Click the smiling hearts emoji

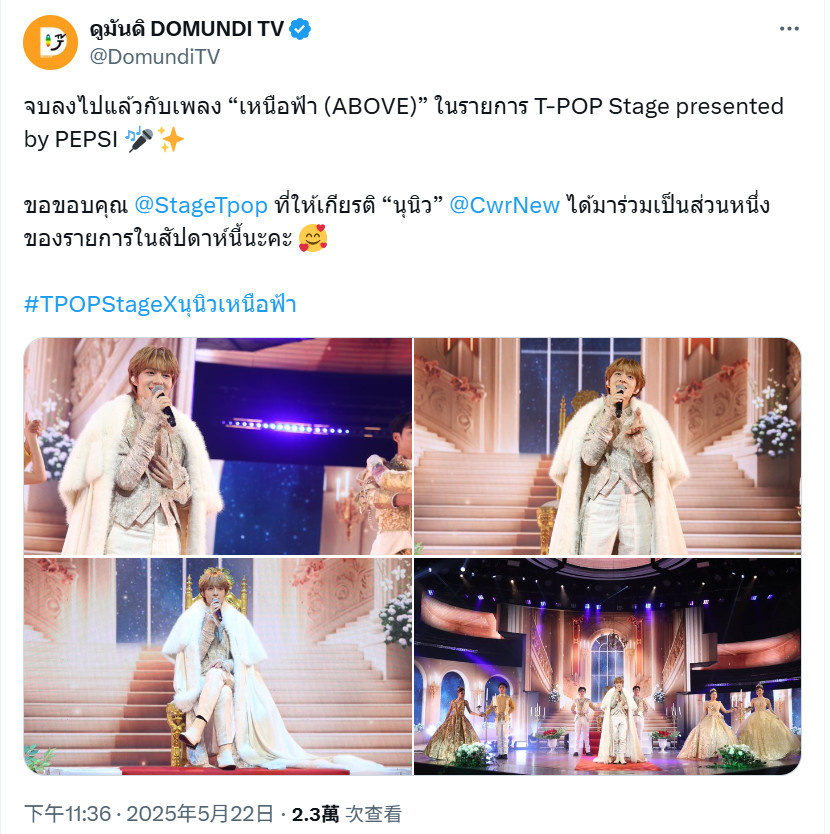tap(313, 238)
